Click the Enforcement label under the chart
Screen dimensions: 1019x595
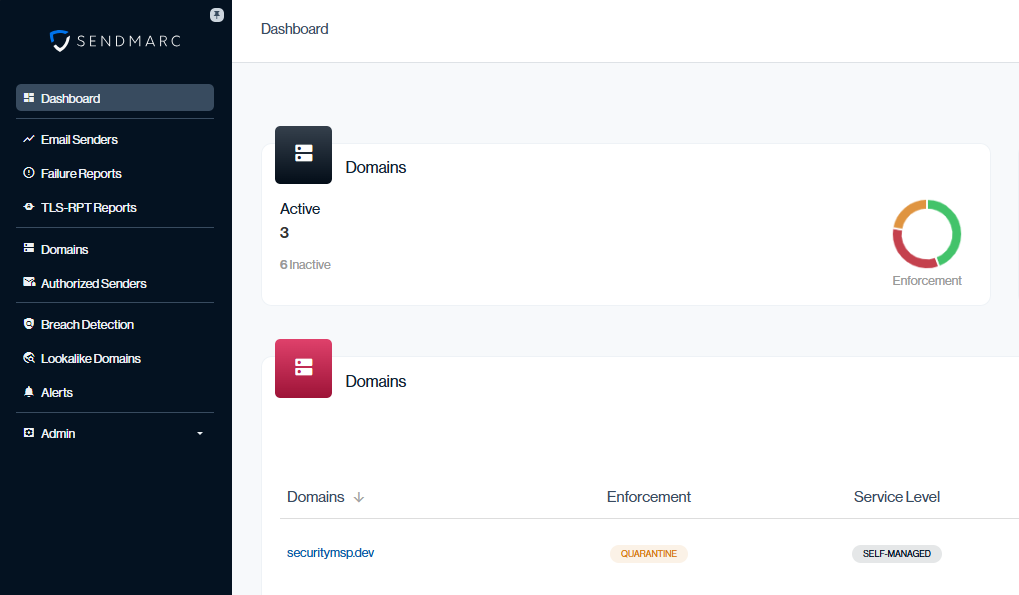point(927,281)
